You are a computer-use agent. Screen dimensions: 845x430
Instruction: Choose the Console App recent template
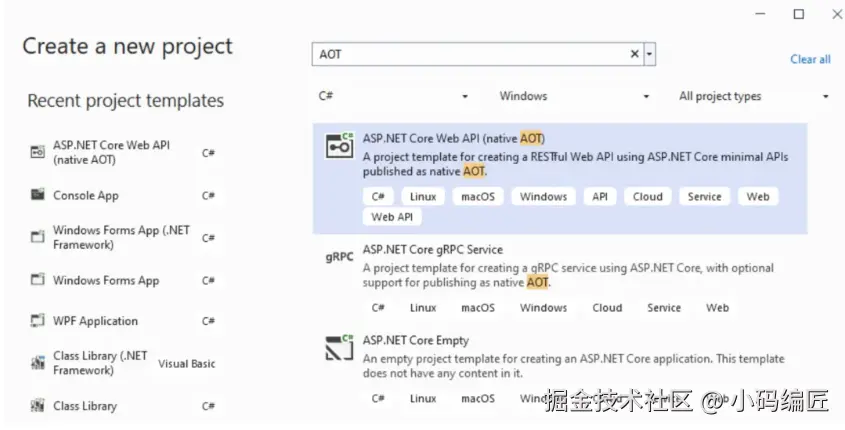pyautogui.click(x=125, y=195)
